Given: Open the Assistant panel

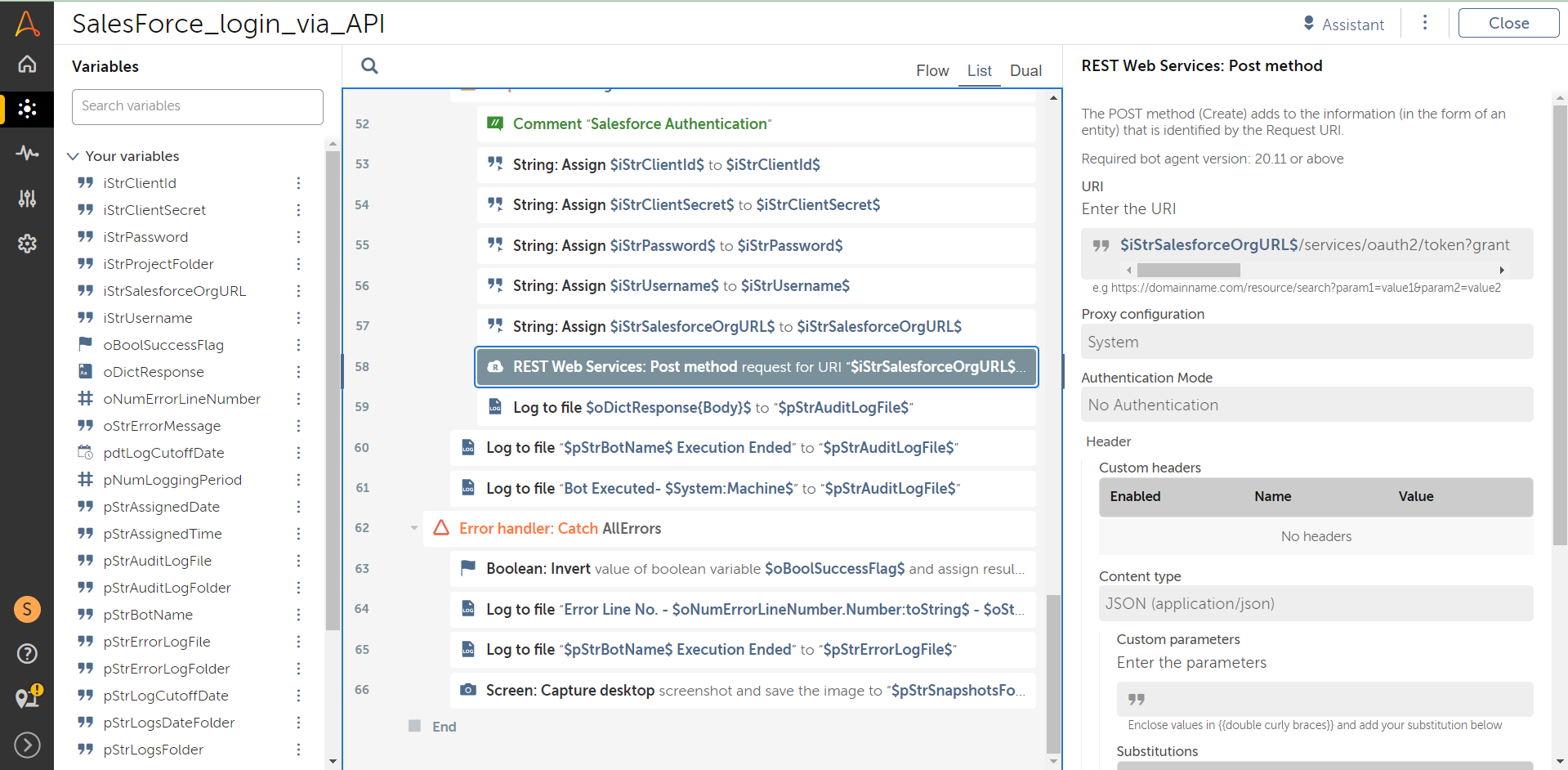Looking at the screenshot, I should (x=1343, y=25).
